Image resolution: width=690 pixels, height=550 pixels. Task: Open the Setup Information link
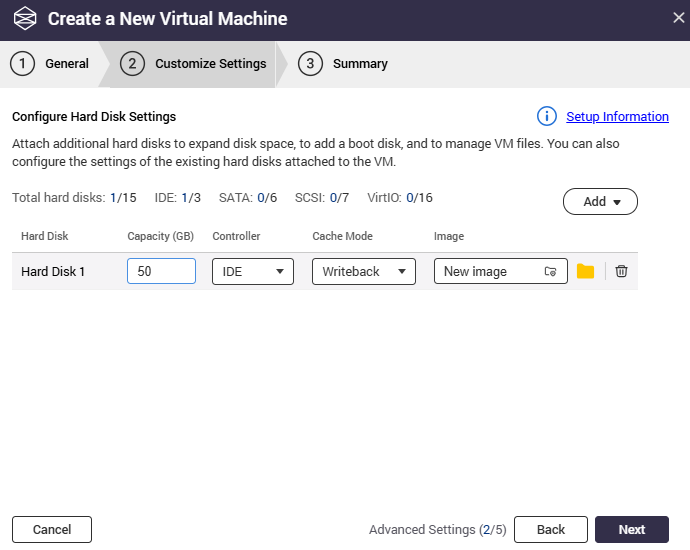[617, 117]
